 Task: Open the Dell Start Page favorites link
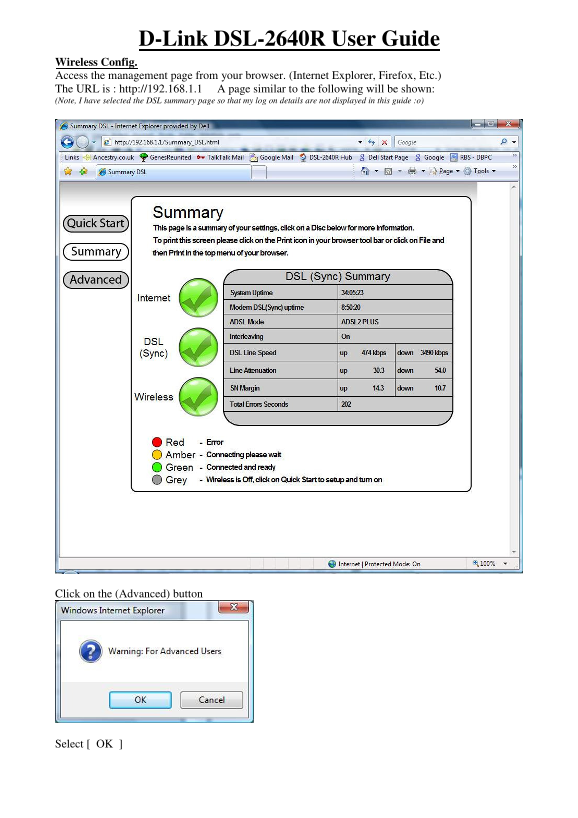383,157
